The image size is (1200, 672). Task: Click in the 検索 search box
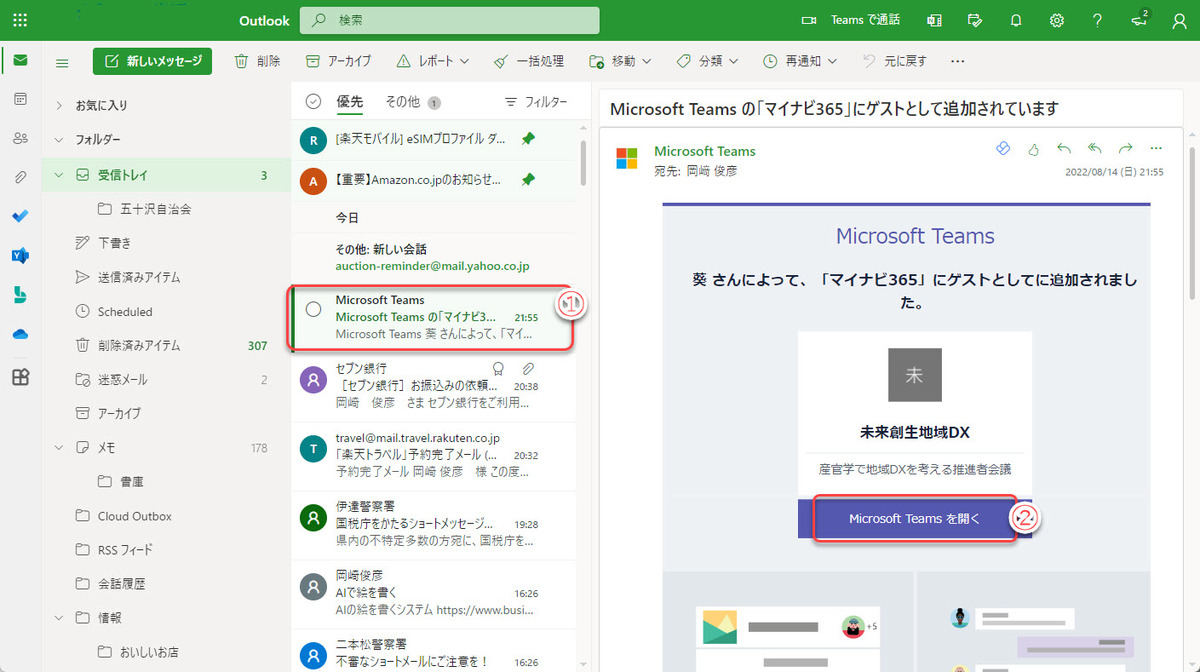pos(450,20)
